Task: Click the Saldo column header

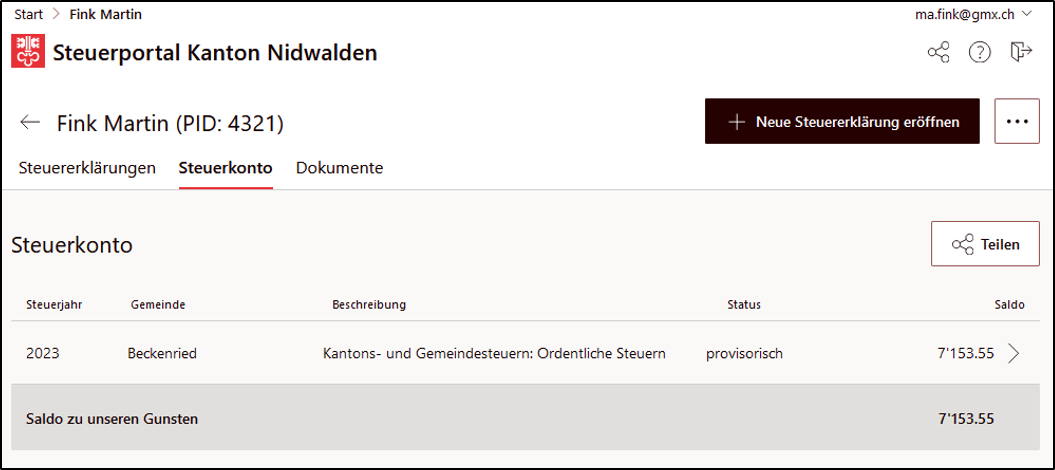Action: (1009, 305)
